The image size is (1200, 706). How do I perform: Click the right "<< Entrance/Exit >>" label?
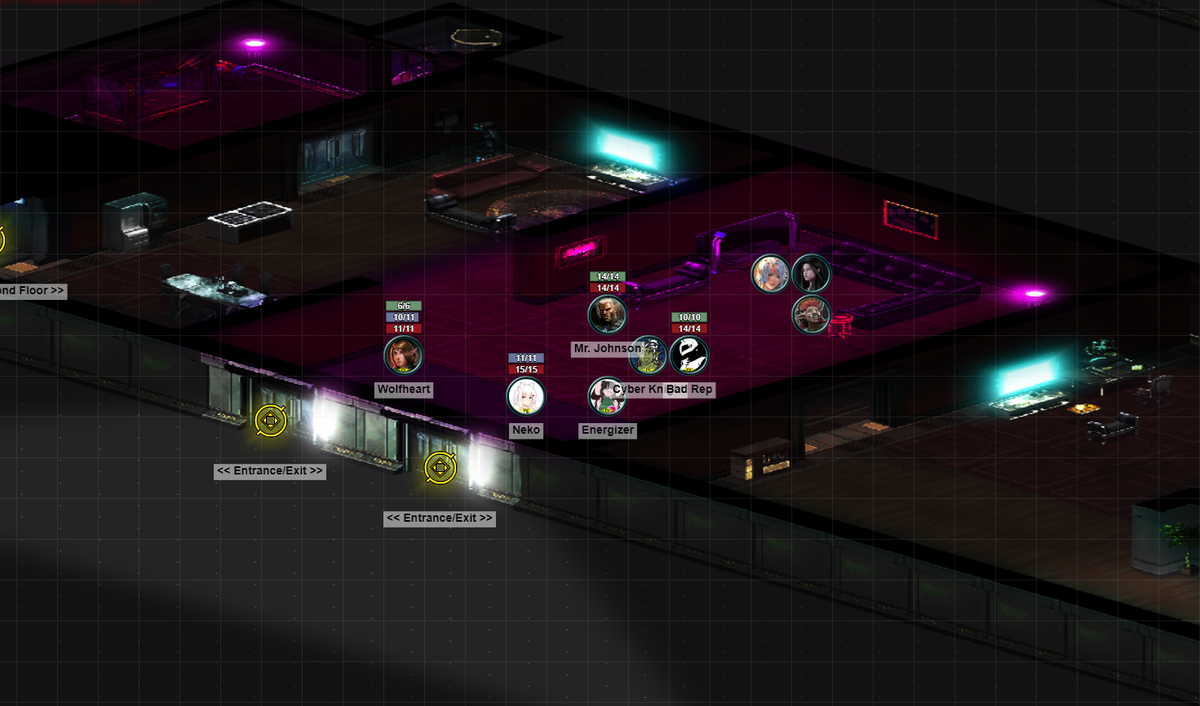[439, 518]
